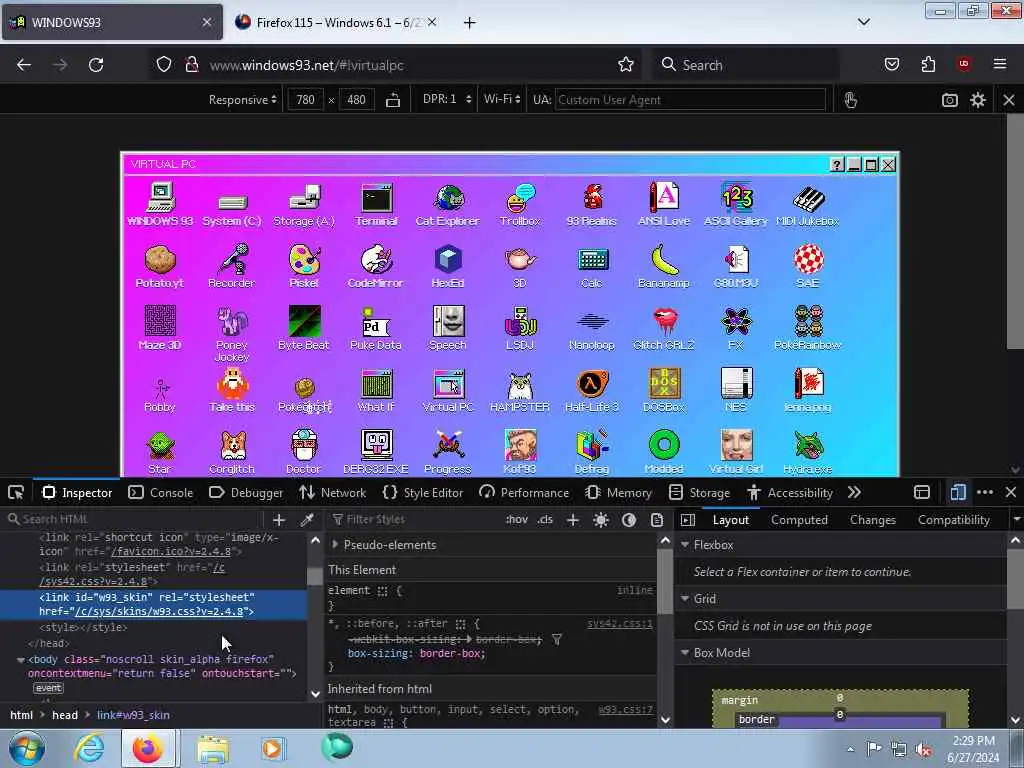This screenshot has width=1024, height=768.
Task: Toggle dark color scheme simulation
Action: [x=629, y=520]
